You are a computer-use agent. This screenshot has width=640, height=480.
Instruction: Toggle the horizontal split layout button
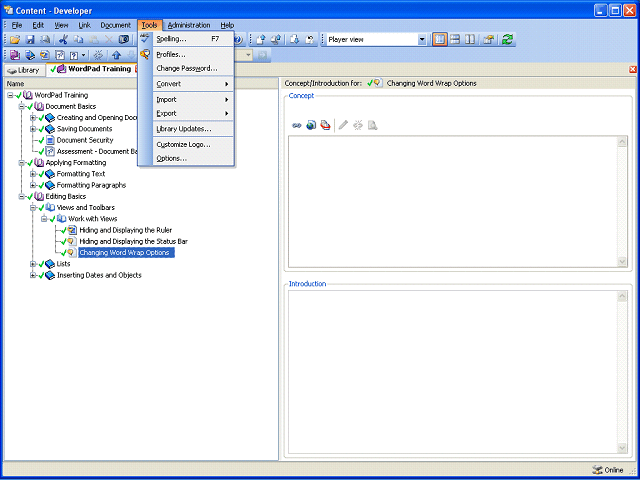click(455, 40)
